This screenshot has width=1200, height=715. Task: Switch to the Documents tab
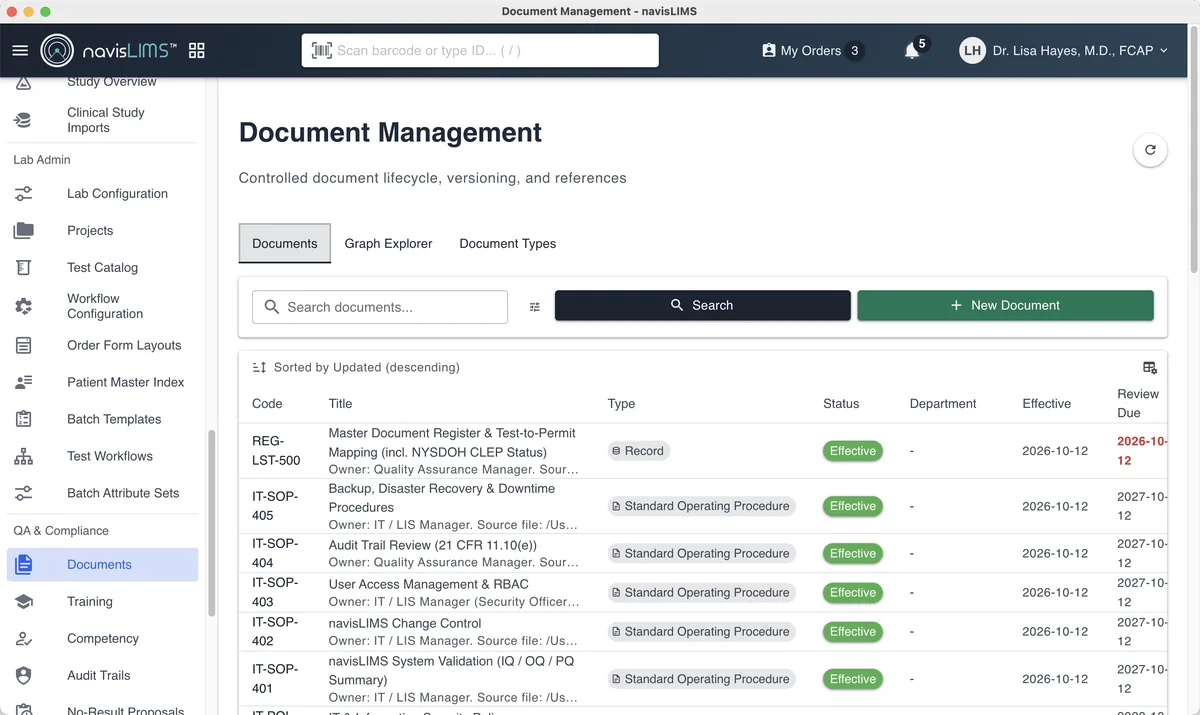coord(285,243)
